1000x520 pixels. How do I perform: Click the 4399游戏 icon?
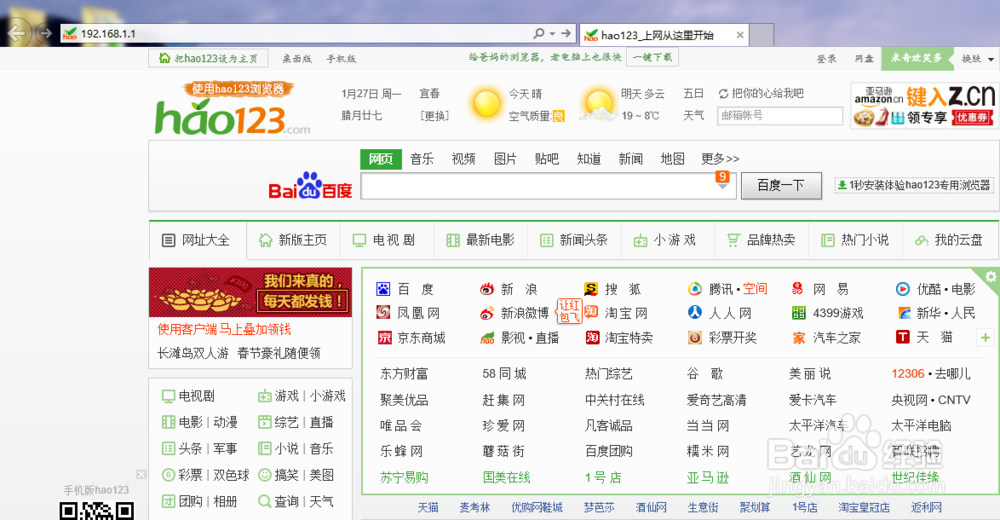(x=798, y=313)
